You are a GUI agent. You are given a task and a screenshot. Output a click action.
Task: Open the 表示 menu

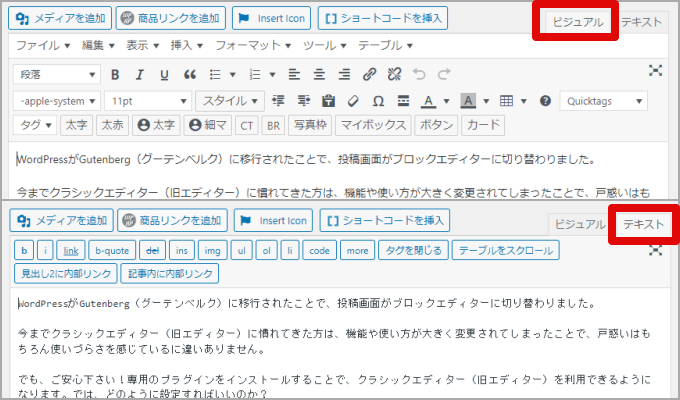tap(143, 45)
